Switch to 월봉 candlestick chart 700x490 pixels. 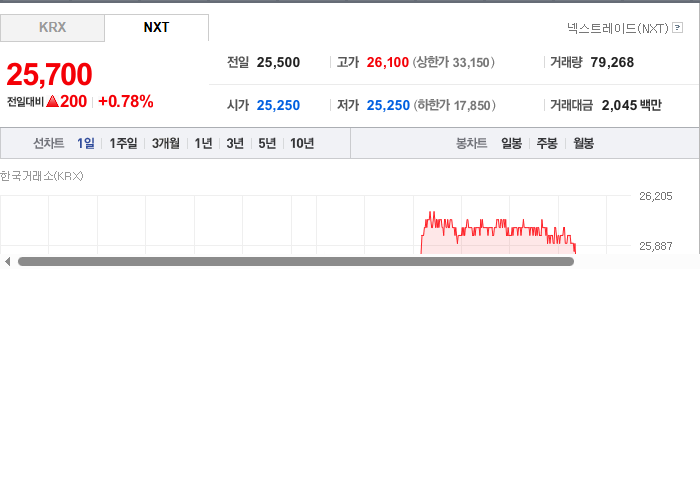click(x=583, y=143)
